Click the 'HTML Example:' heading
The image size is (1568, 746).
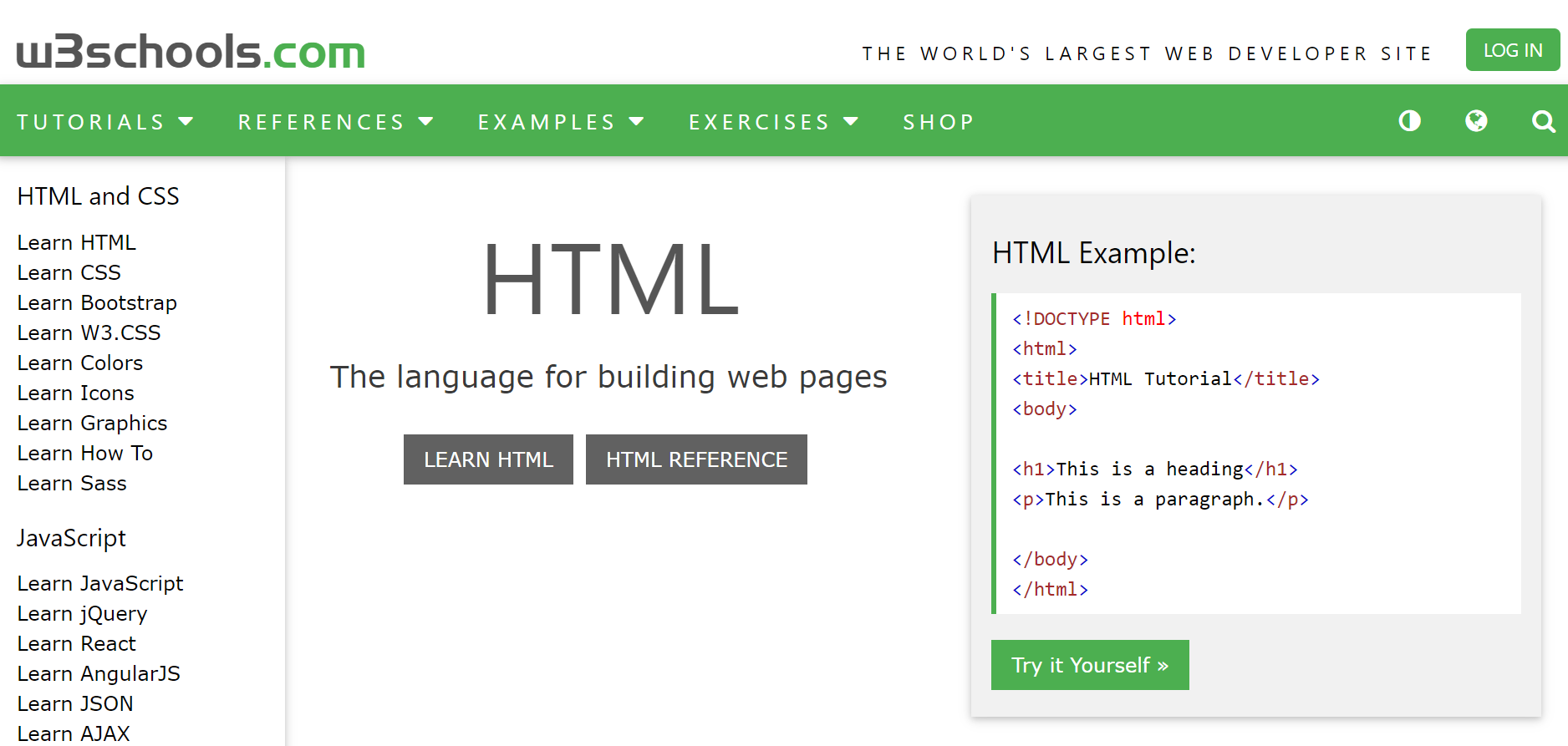click(1094, 252)
